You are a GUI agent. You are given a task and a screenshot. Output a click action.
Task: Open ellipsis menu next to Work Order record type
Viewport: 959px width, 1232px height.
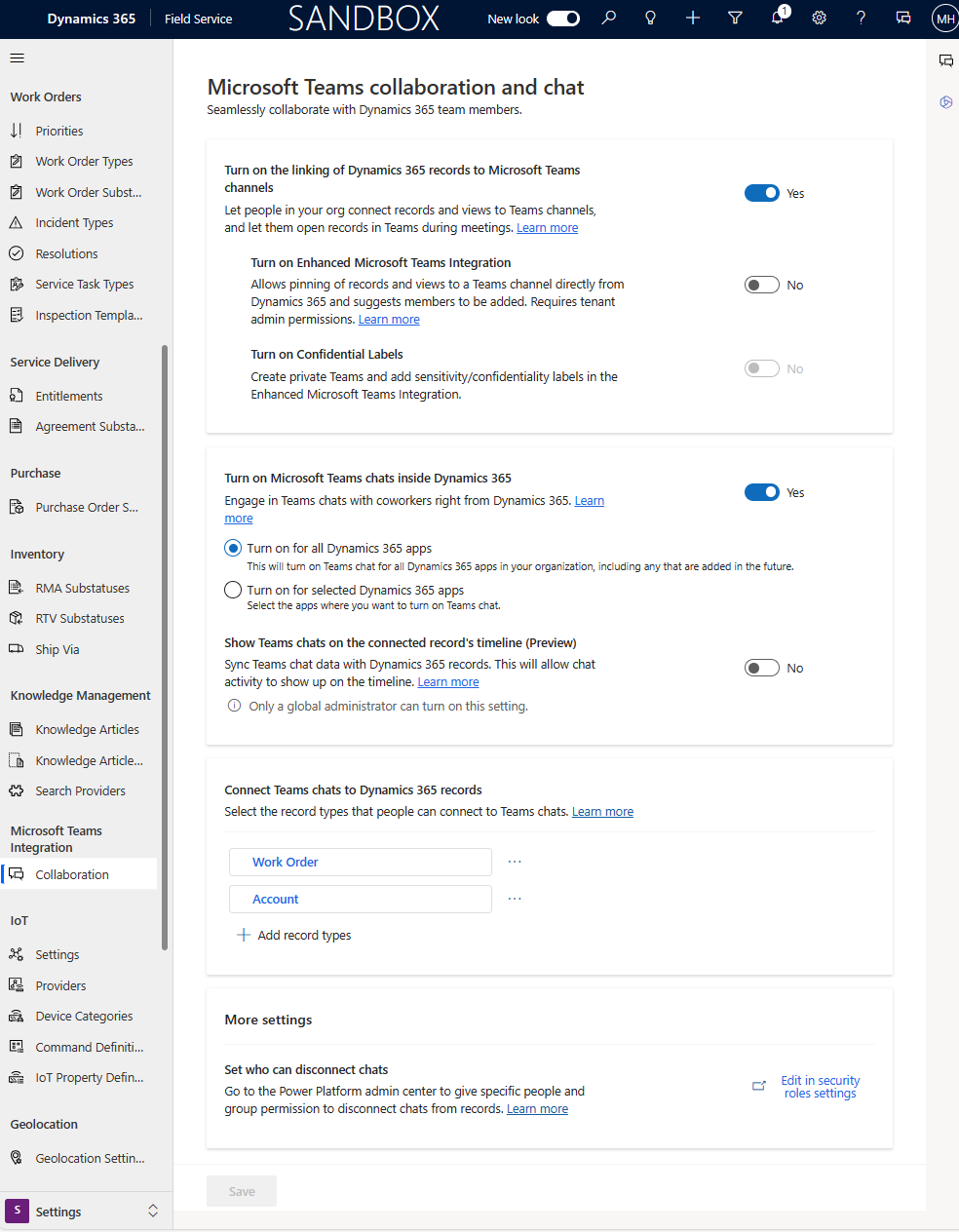pyautogui.click(x=514, y=861)
